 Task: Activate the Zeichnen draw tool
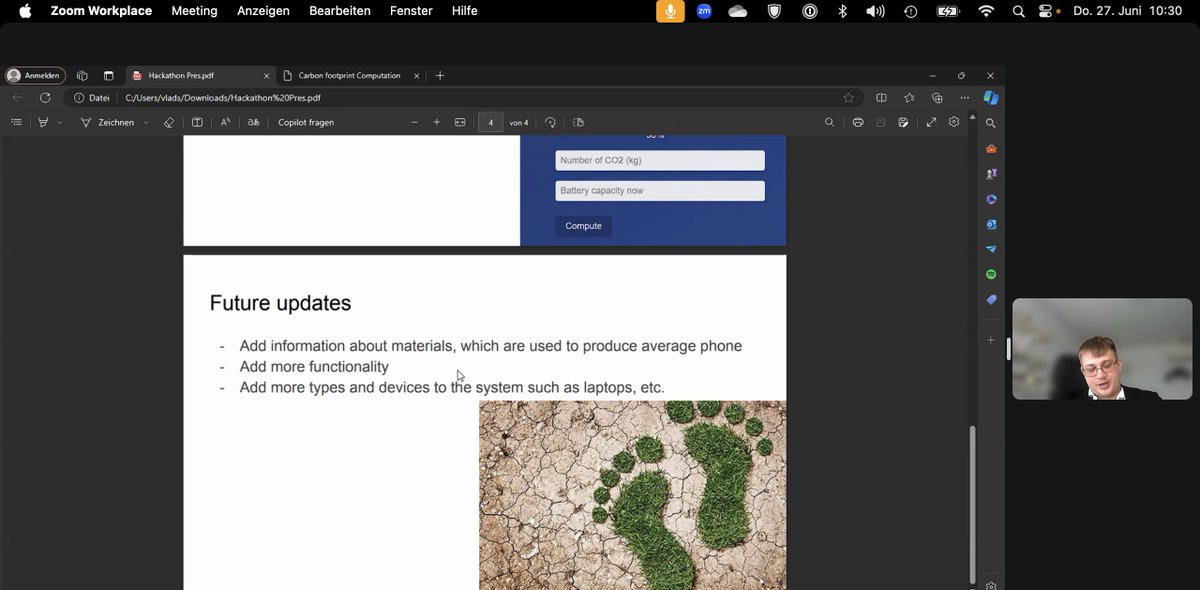108,122
